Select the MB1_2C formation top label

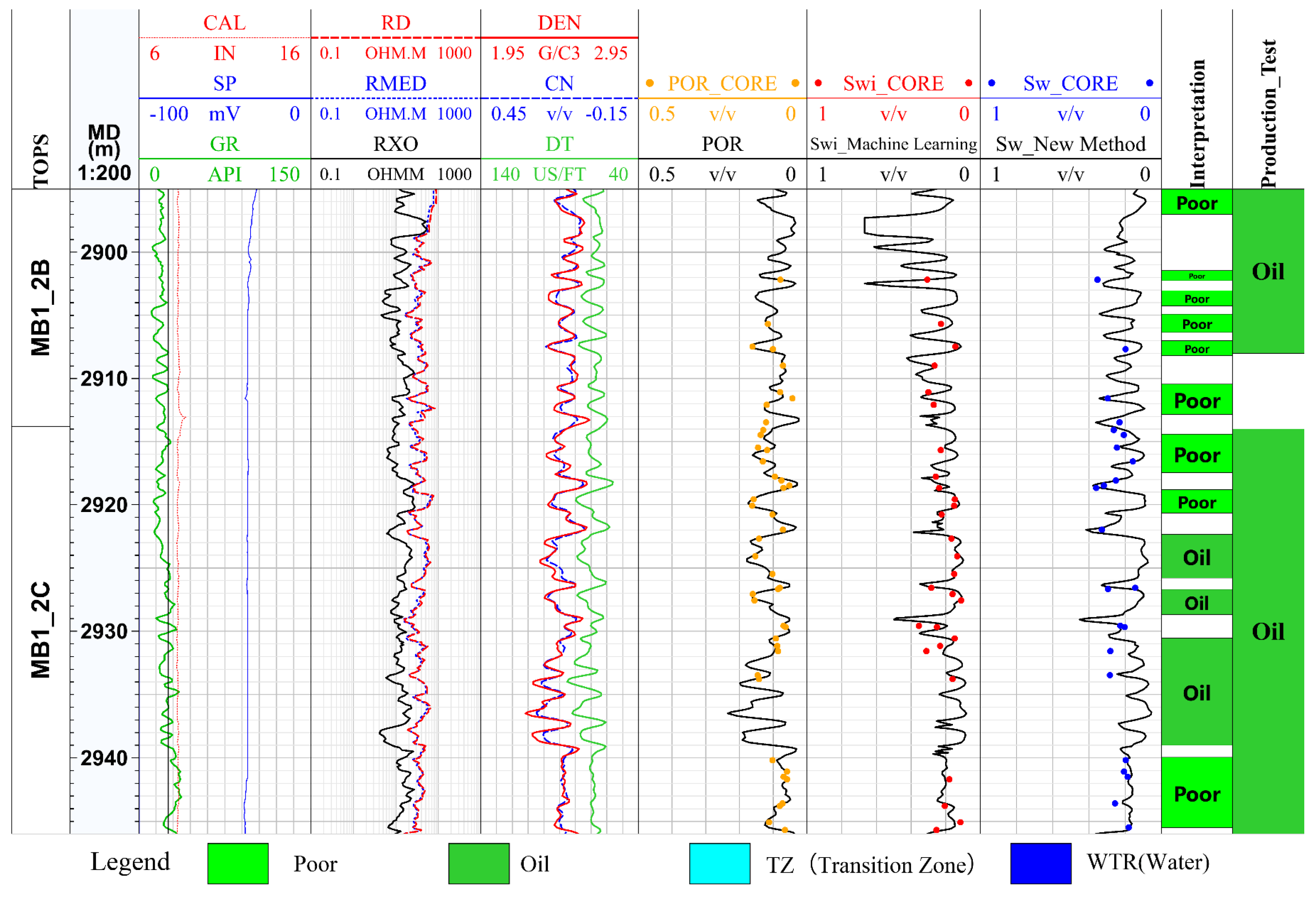41,629
